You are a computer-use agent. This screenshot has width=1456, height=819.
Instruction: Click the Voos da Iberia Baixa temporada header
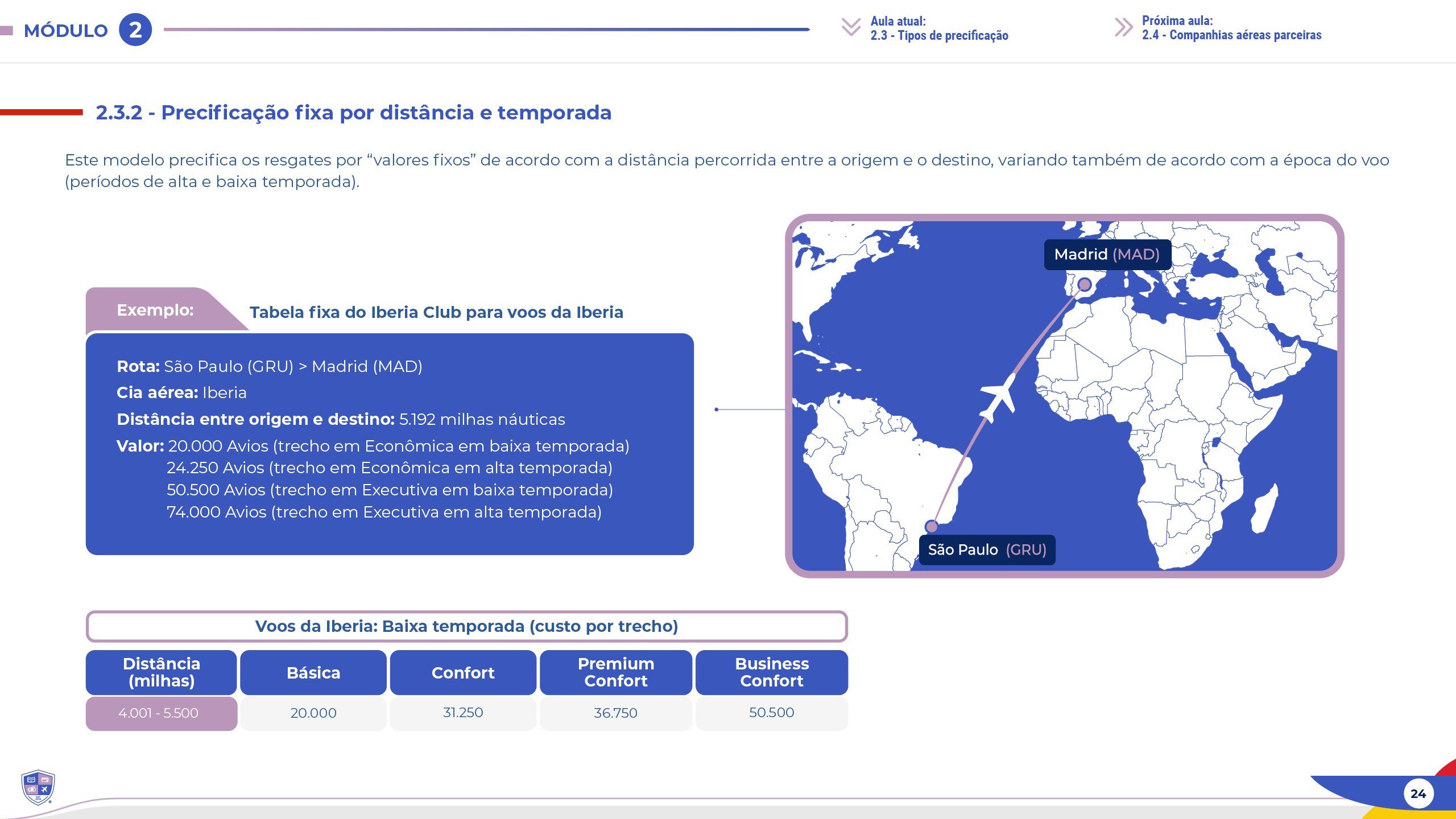(x=466, y=626)
